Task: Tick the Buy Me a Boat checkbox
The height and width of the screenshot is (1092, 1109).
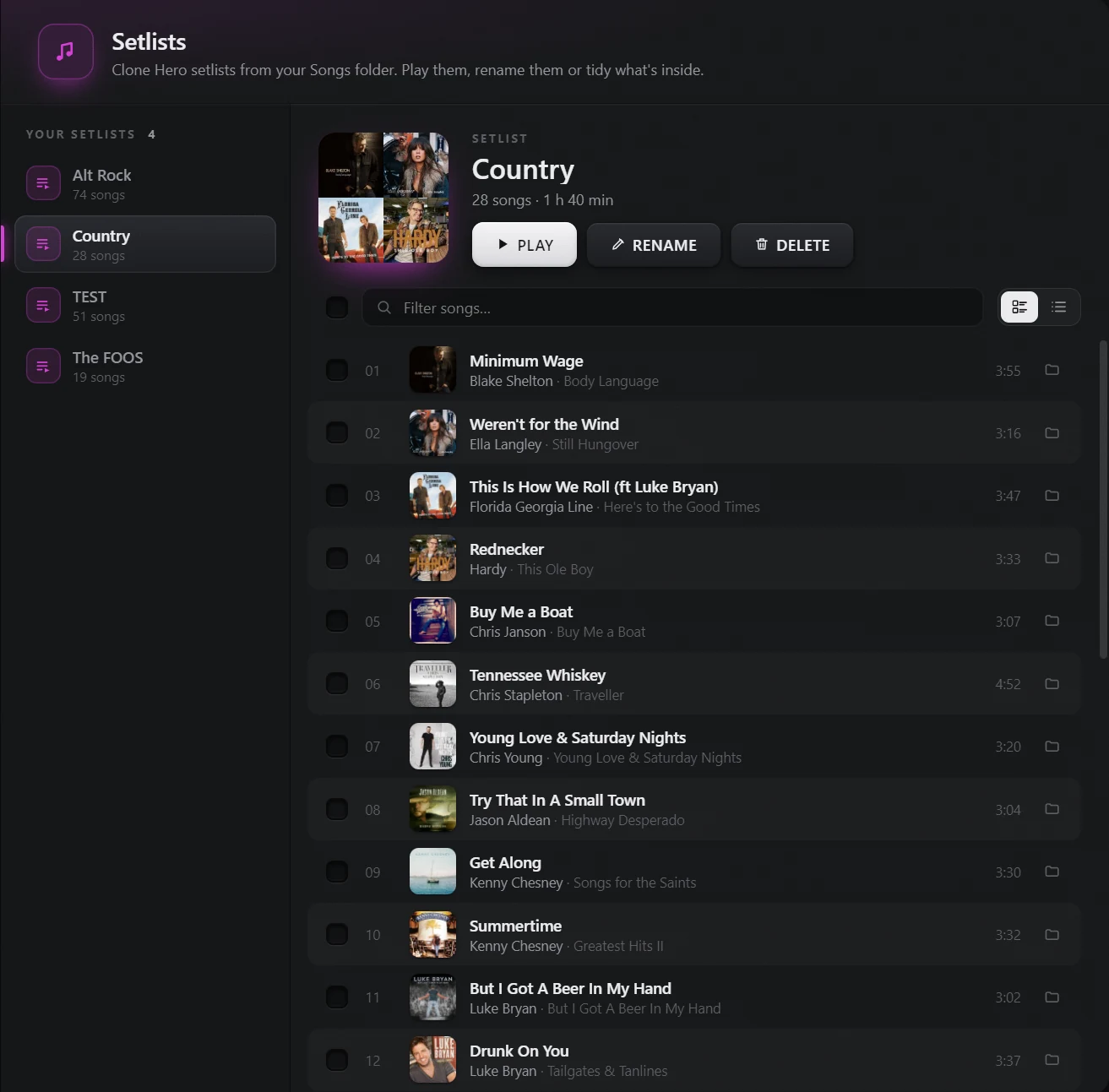Action: [x=337, y=621]
